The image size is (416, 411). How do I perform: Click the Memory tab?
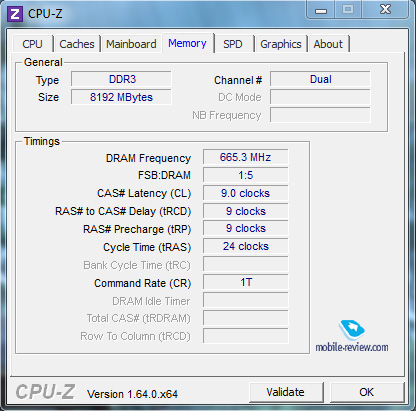point(187,43)
